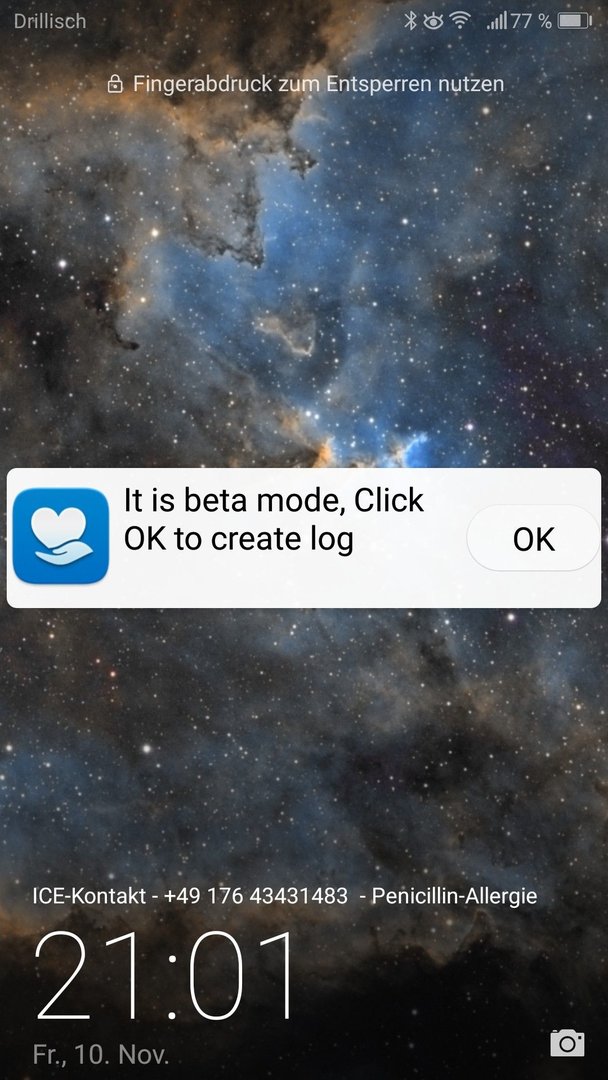Tap the Bluetooth status icon

tap(410, 21)
